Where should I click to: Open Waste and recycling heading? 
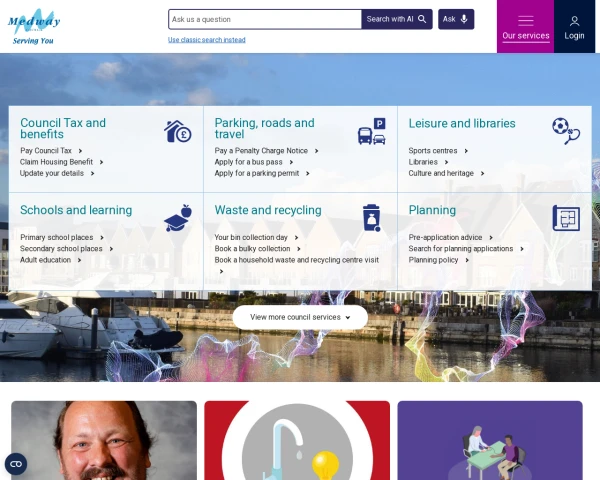pyautogui.click(x=268, y=210)
